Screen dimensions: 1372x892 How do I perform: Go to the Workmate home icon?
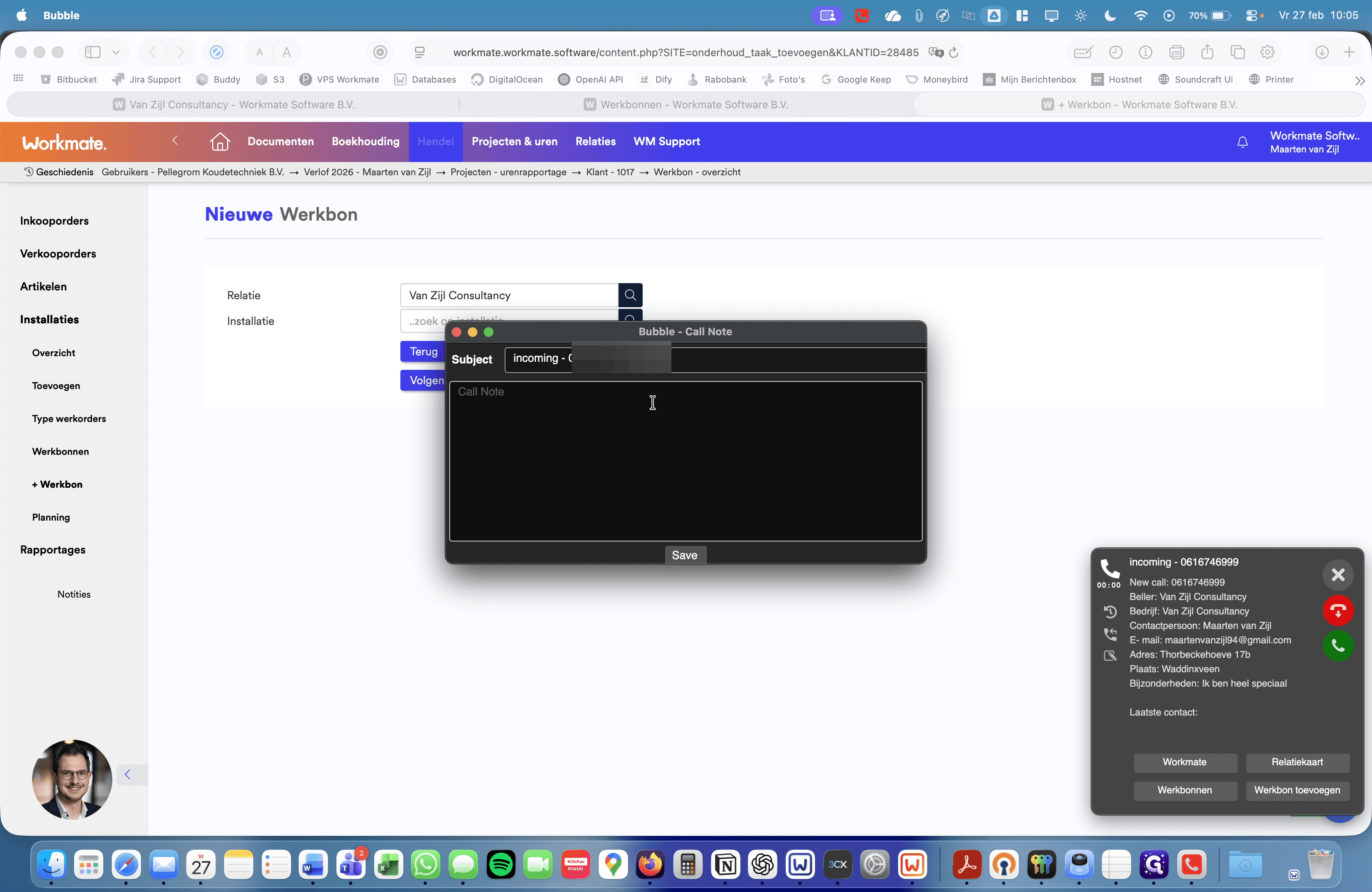pyautogui.click(x=219, y=141)
